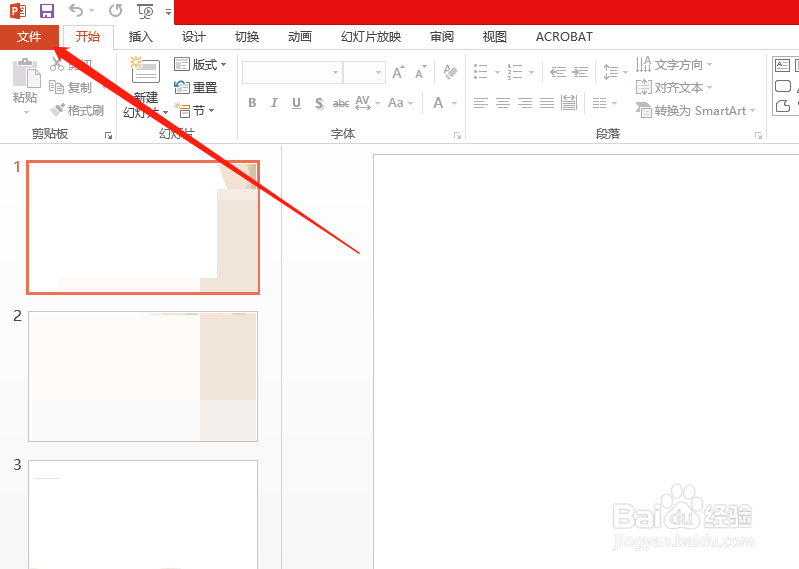Select the rounded rectangle shape
799x569 pixels.
pyautogui.click(x=783, y=86)
